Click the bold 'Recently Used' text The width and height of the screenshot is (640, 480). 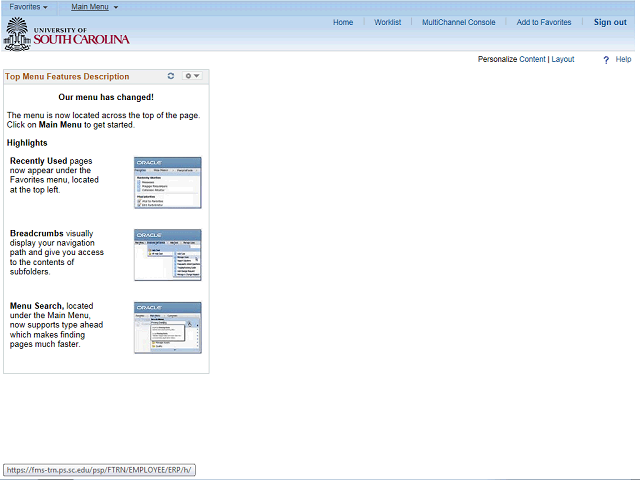(x=38, y=161)
